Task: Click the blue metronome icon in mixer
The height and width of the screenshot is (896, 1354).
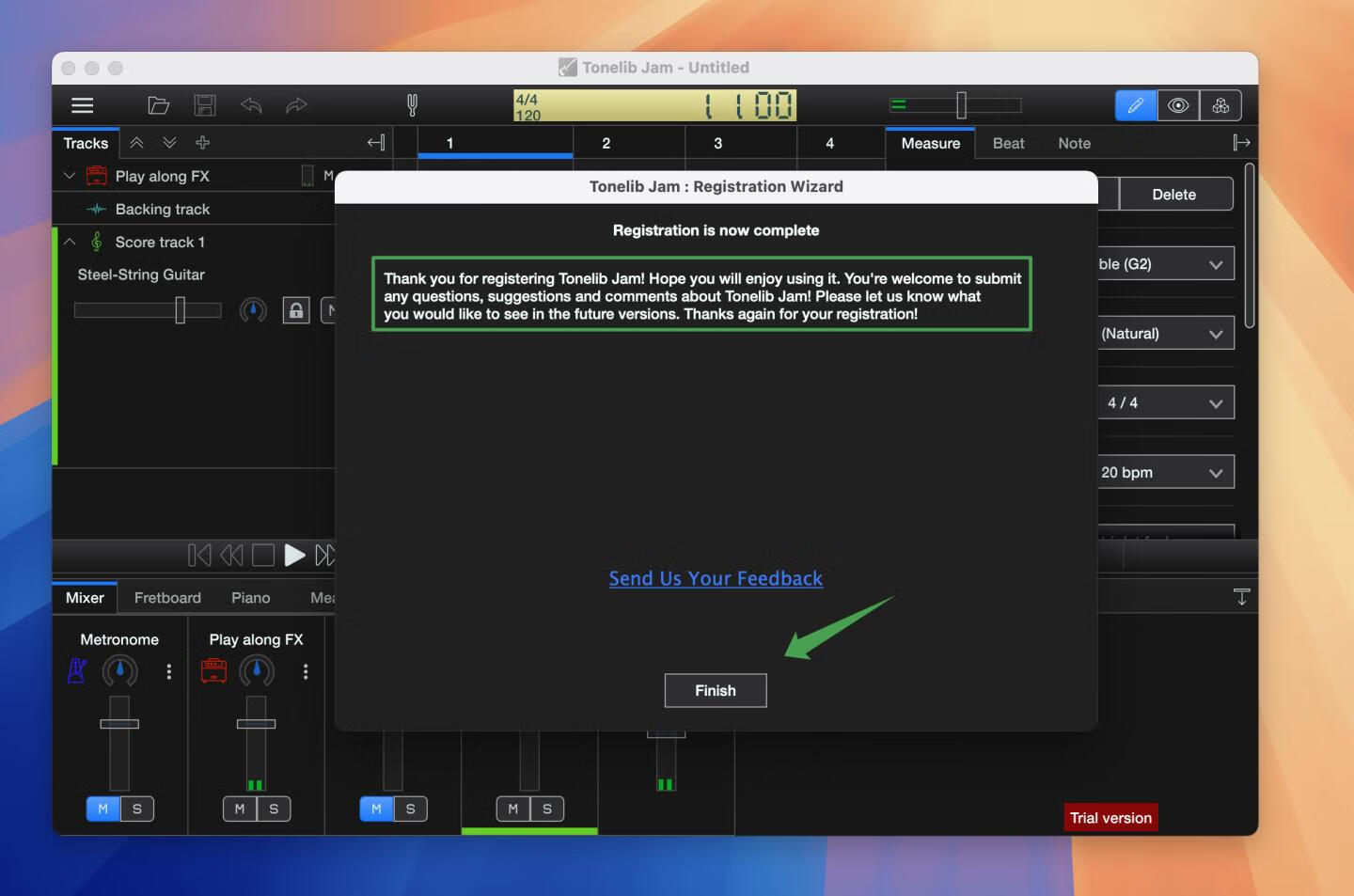Action: pyautogui.click(x=77, y=670)
